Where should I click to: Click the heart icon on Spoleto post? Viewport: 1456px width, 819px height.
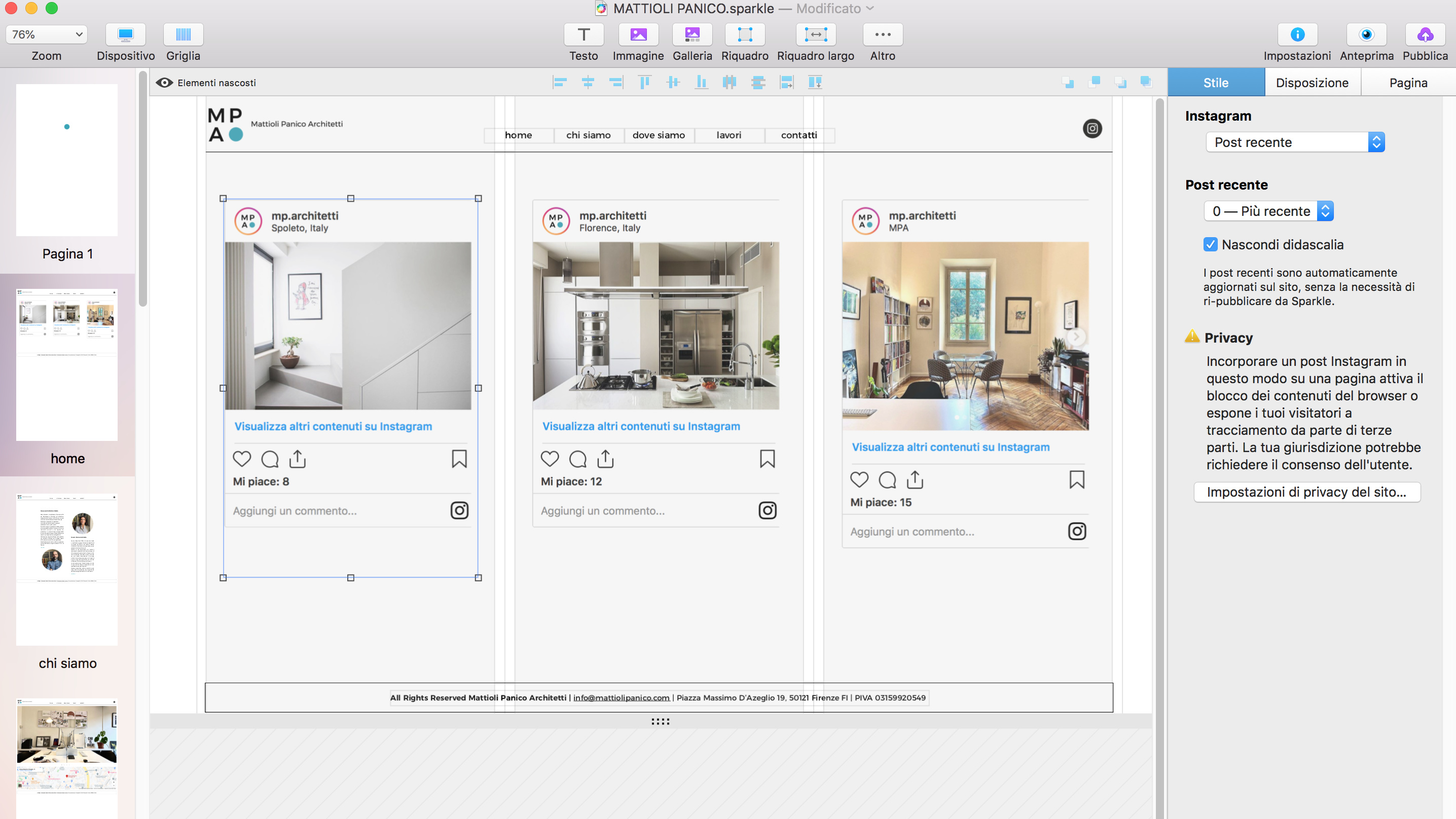[x=242, y=459]
